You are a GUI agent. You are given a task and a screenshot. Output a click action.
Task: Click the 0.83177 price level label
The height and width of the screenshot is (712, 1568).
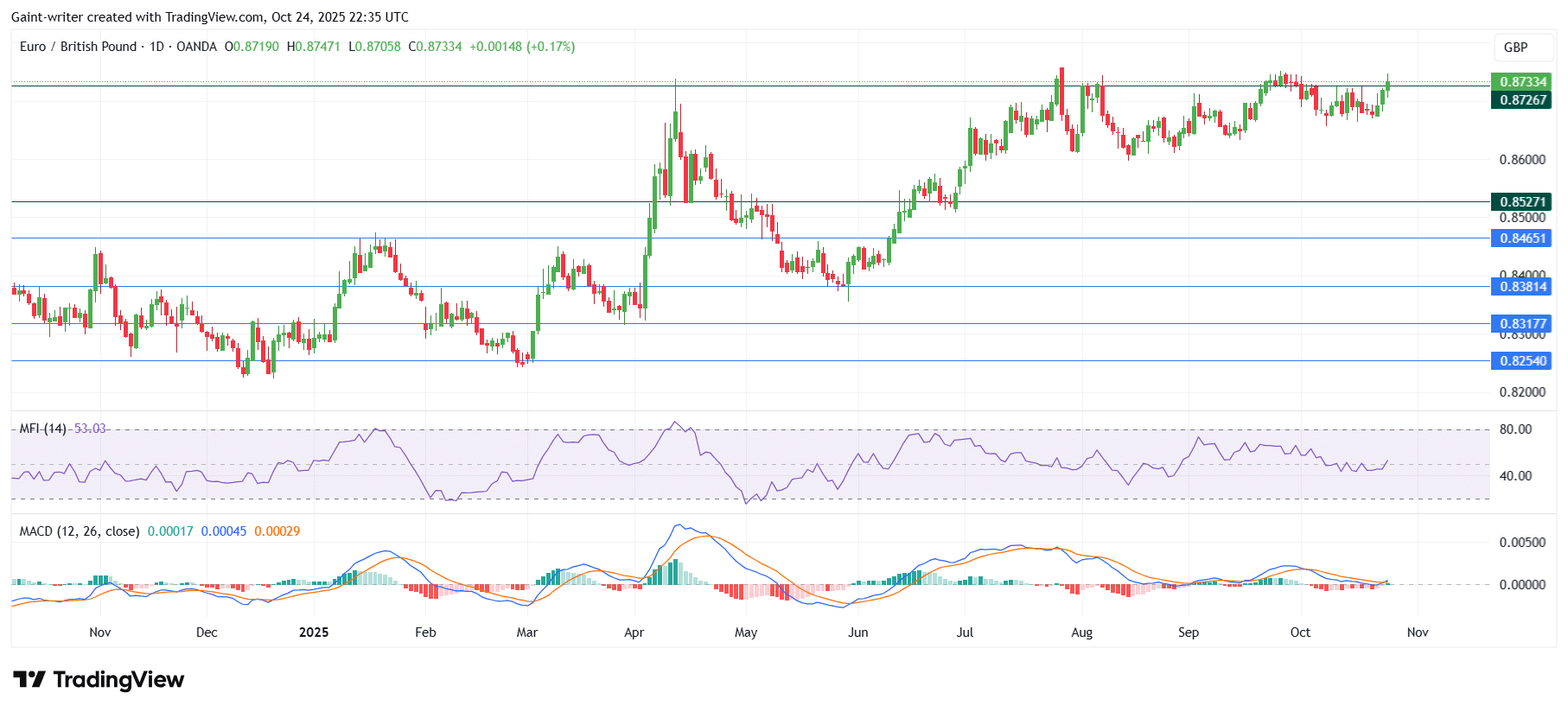(x=1521, y=324)
